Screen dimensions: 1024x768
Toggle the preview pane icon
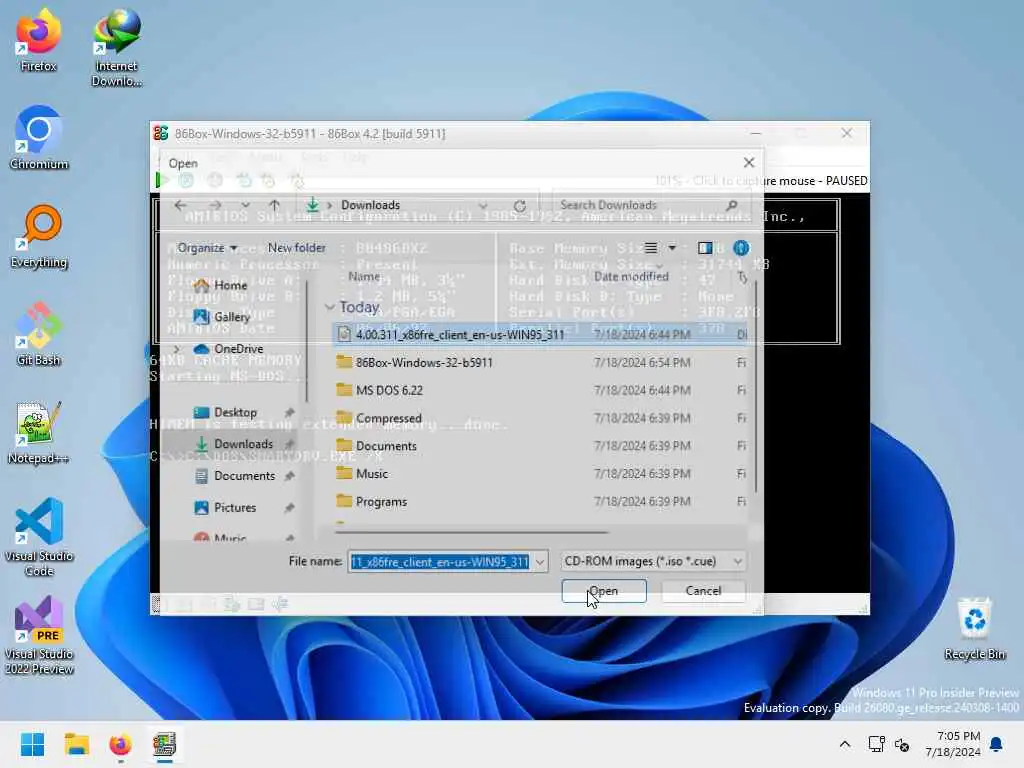tap(705, 248)
